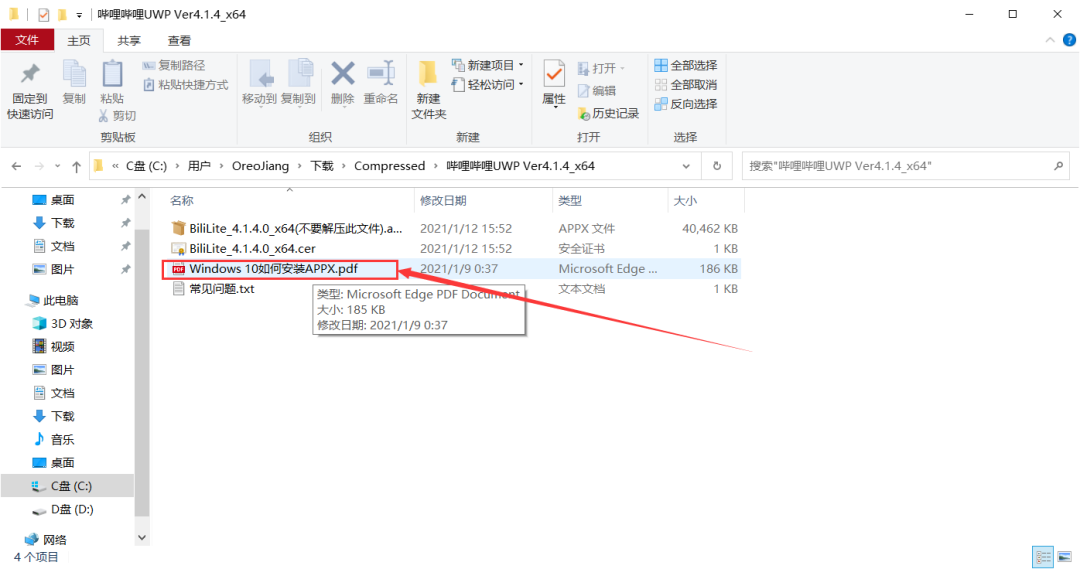Open 桌面 in Quick access pinned list
The image size is (1080, 569).
(62, 200)
